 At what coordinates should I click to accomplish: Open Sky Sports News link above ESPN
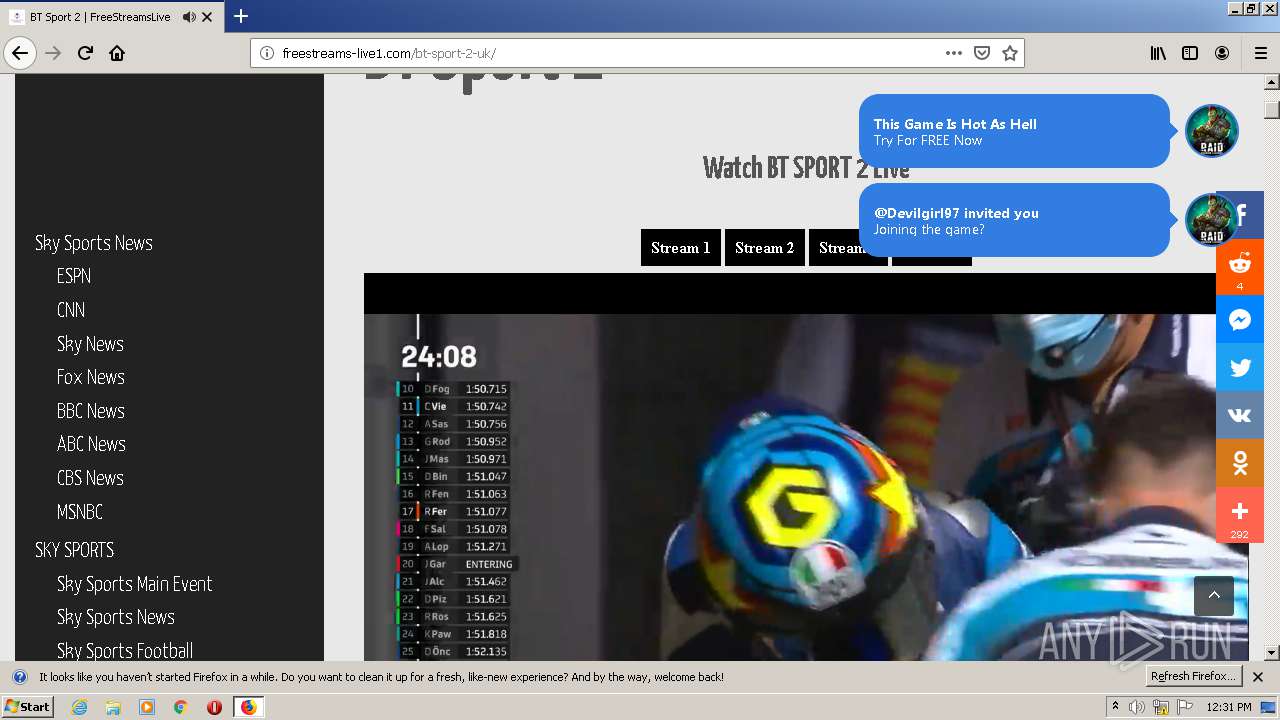click(x=94, y=243)
